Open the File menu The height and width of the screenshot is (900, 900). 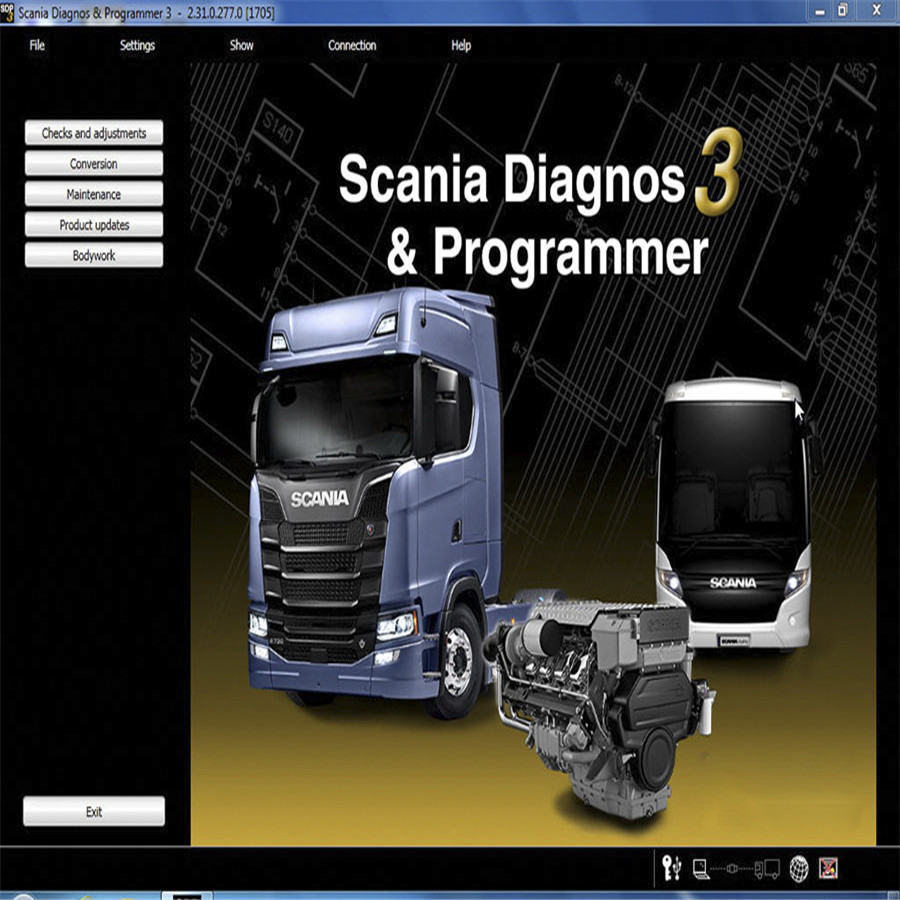37,45
